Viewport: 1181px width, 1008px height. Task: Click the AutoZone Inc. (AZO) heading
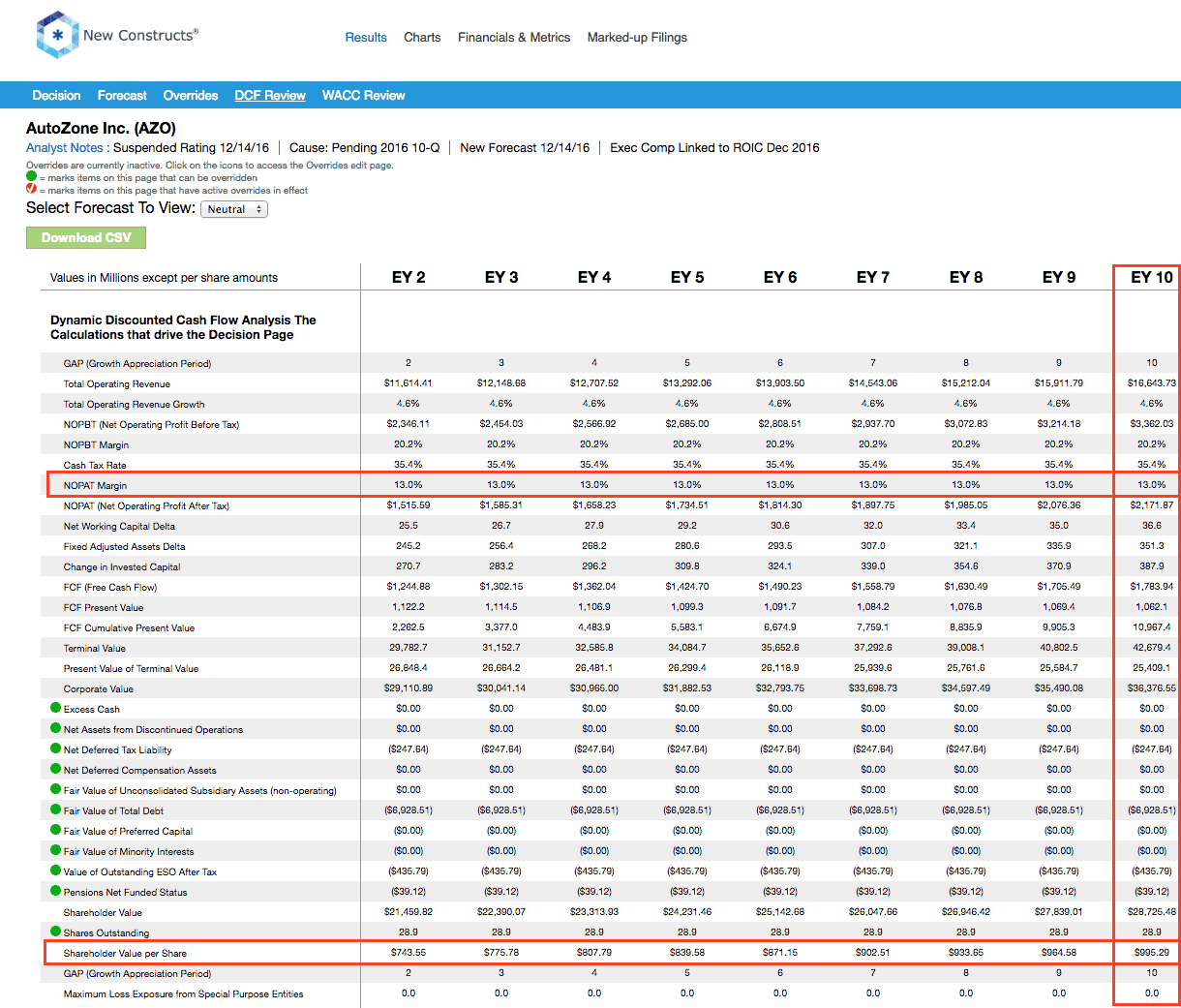101,128
